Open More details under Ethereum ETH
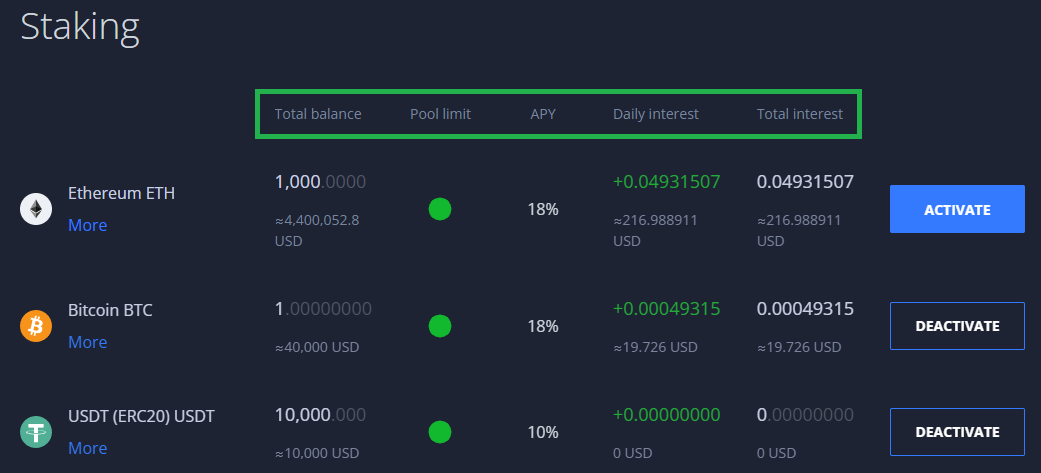This screenshot has width=1041, height=473. (88, 225)
